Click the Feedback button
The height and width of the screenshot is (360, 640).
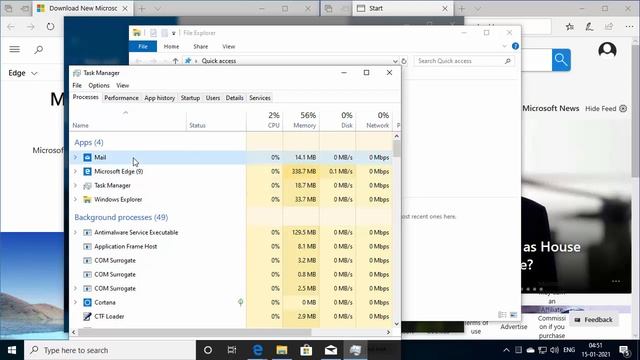pos(594,320)
